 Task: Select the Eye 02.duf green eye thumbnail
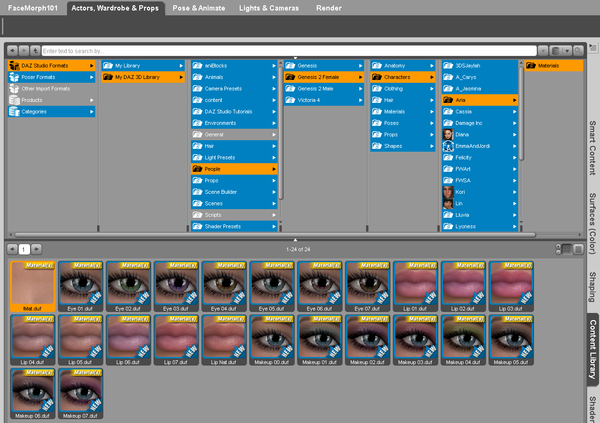pyautogui.click(x=128, y=286)
